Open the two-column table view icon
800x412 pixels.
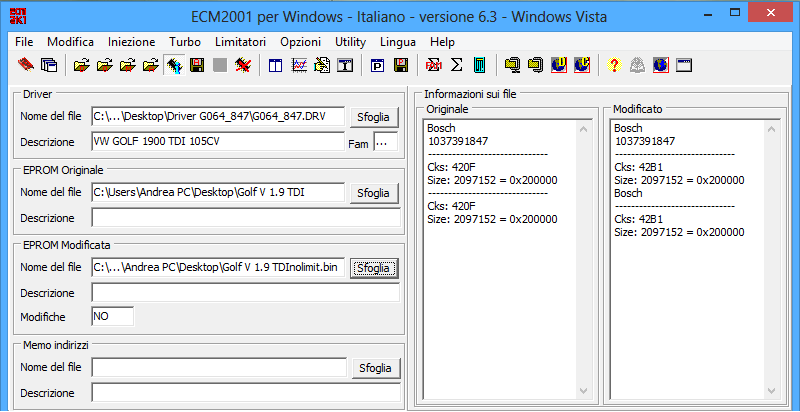pyautogui.click(x=276, y=65)
